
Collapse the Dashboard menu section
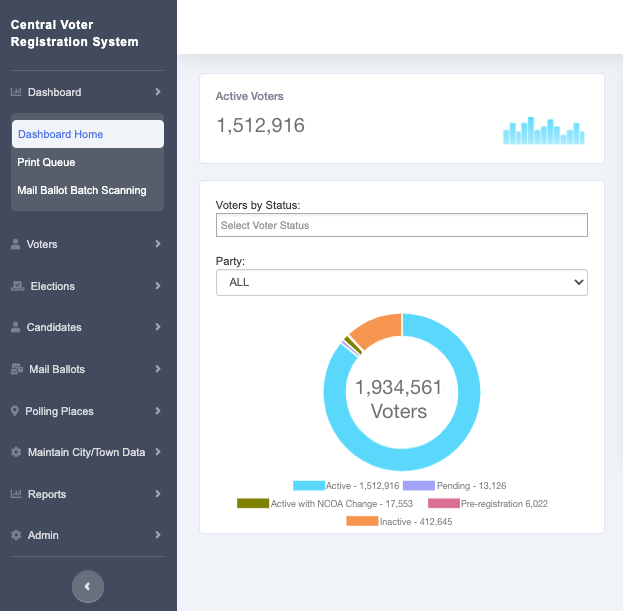(x=158, y=93)
